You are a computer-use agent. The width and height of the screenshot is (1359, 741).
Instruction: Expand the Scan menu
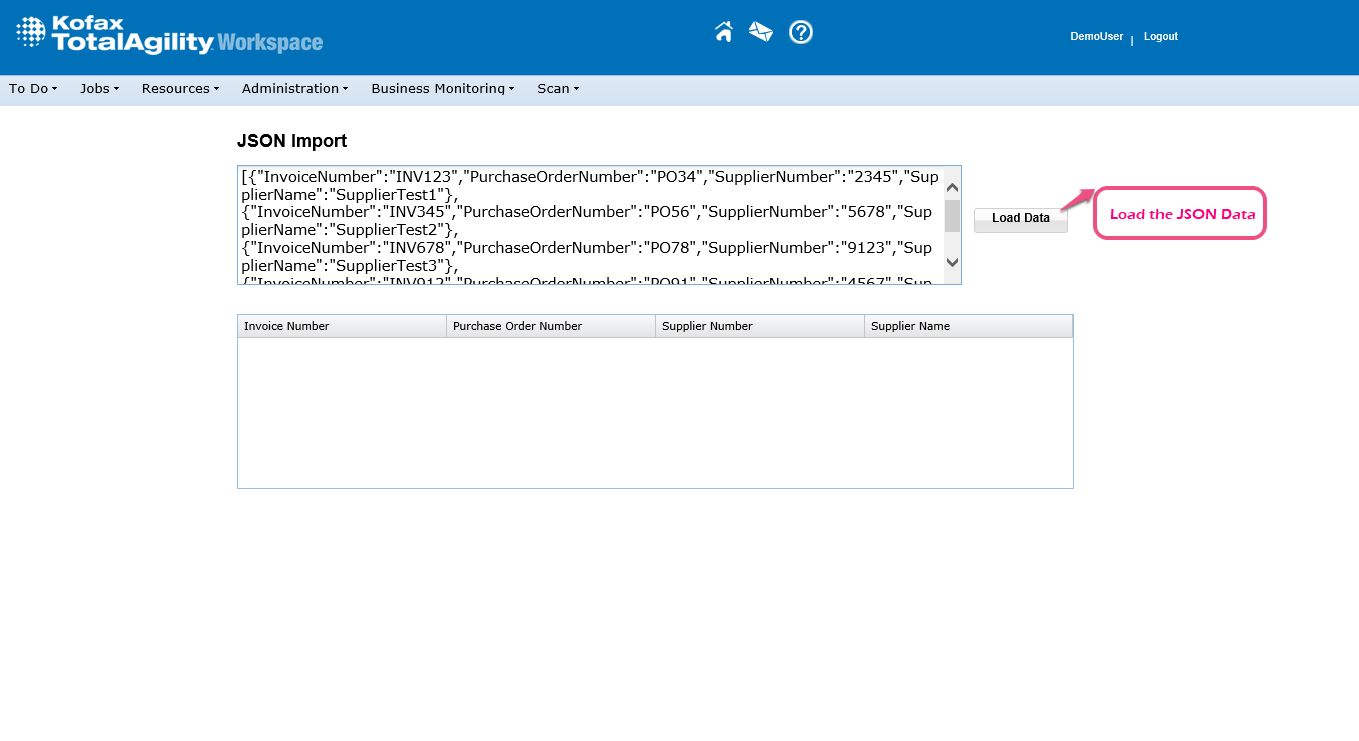click(x=558, y=89)
